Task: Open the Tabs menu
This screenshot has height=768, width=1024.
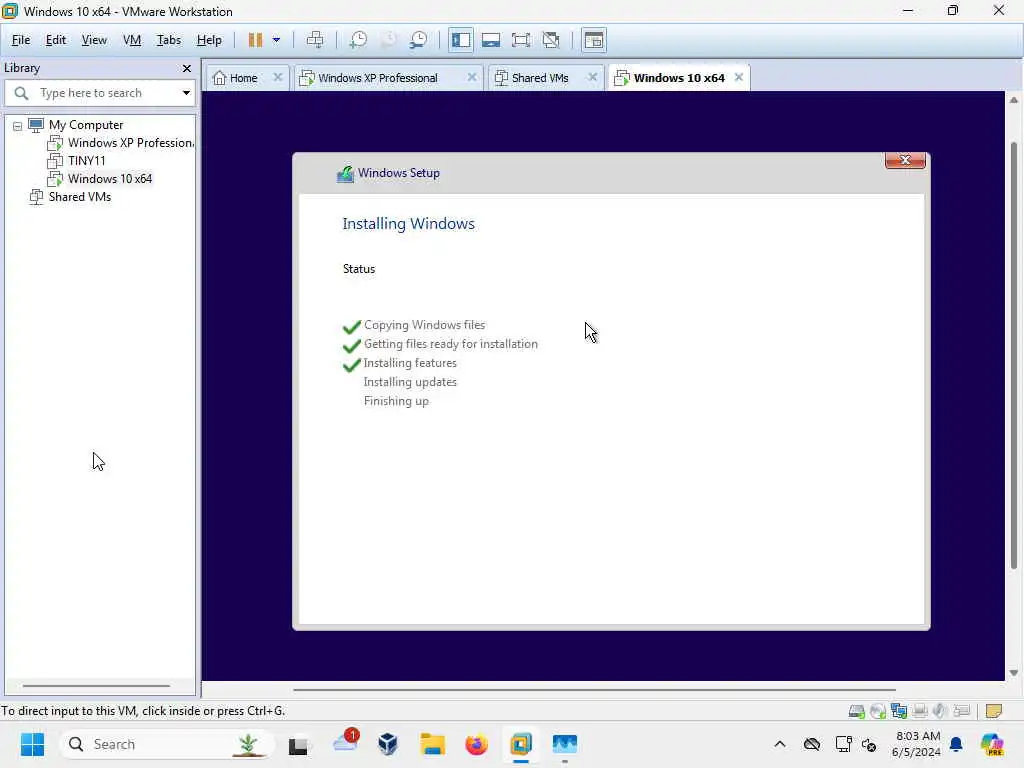Action: point(168,40)
